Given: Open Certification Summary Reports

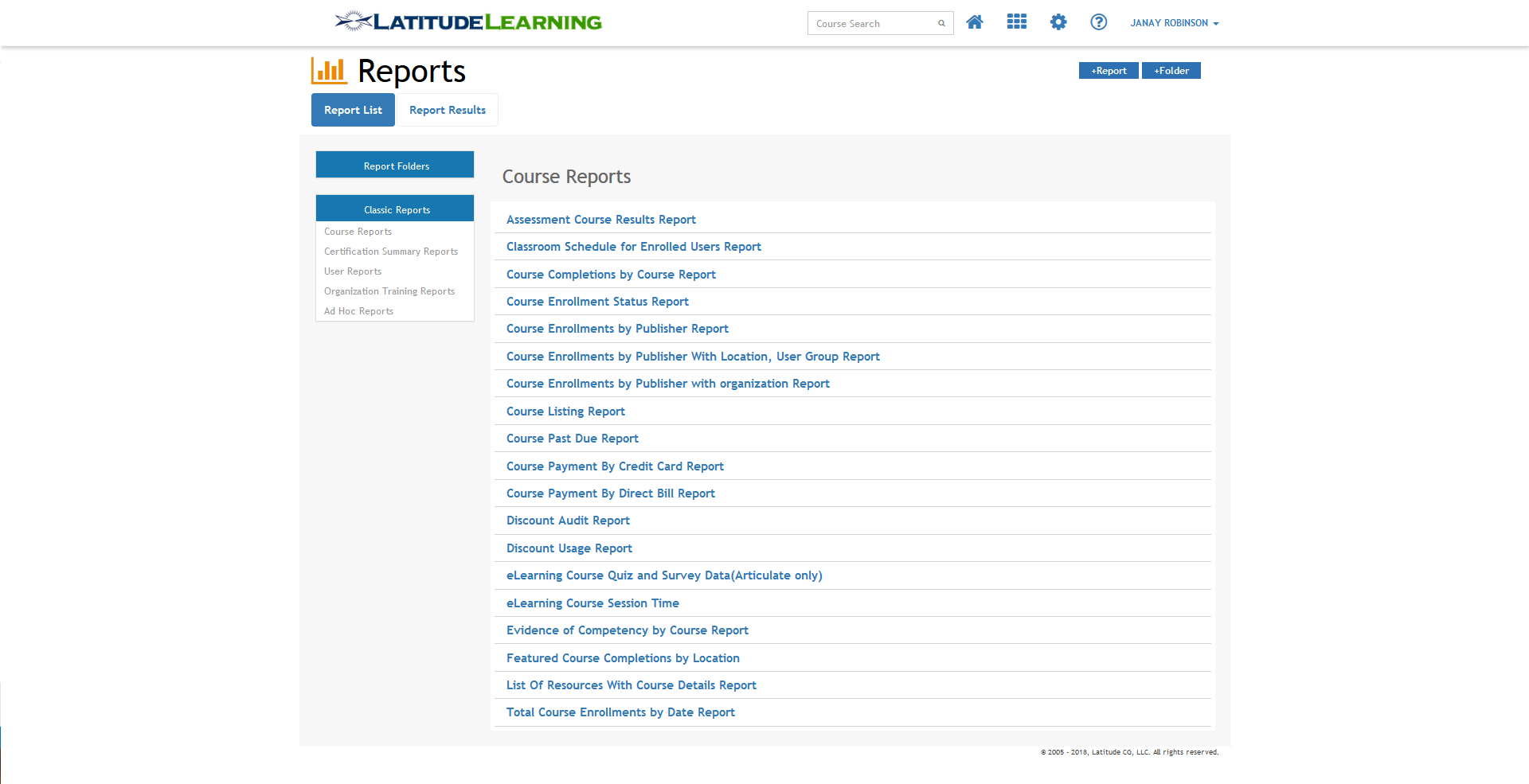Looking at the screenshot, I should point(391,251).
